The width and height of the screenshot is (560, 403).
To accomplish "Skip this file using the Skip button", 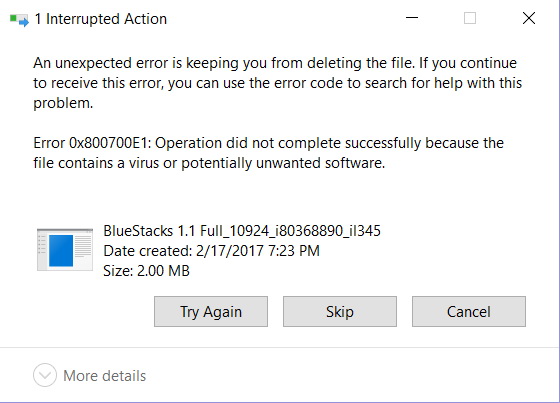I will pyautogui.click(x=340, y=312).
